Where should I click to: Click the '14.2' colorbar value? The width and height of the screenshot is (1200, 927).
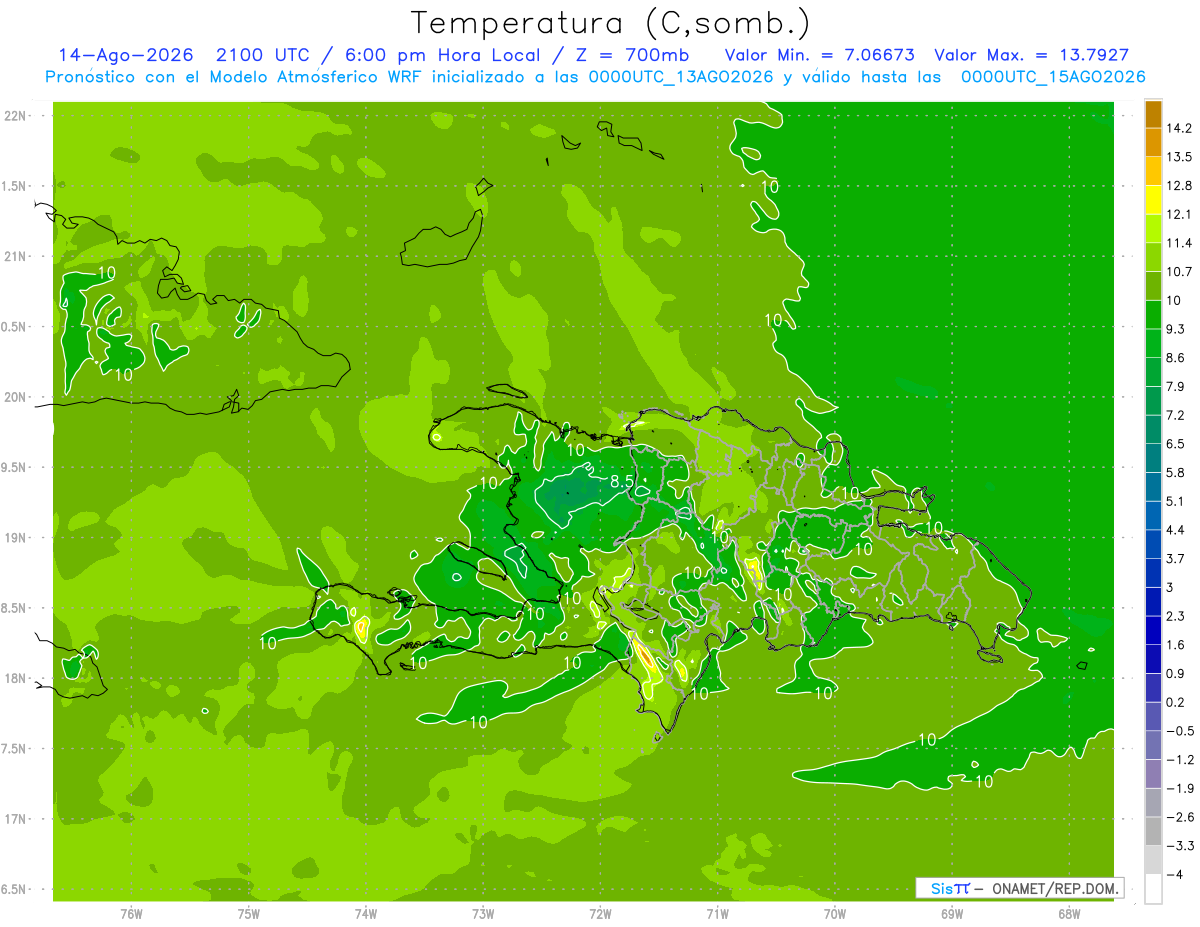(1179, 128)
